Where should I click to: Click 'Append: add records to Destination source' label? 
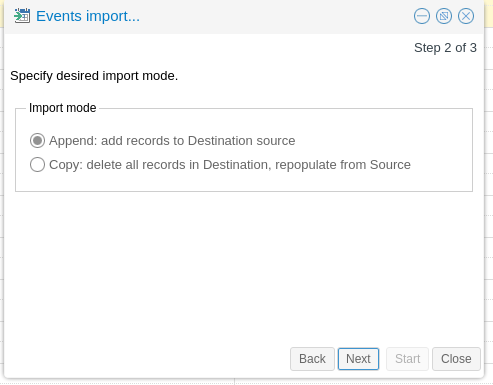coord(172,141)
